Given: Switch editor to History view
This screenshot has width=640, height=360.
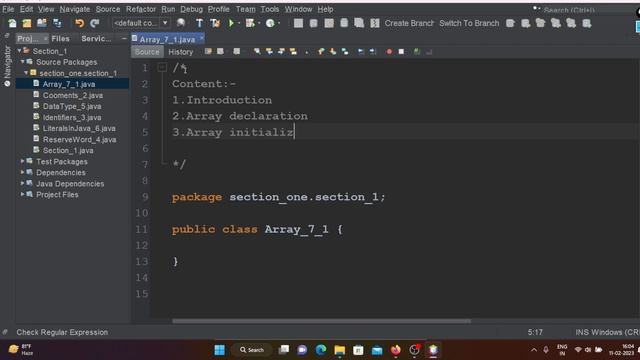Looking at the screenshot, I should pos(180,52).
